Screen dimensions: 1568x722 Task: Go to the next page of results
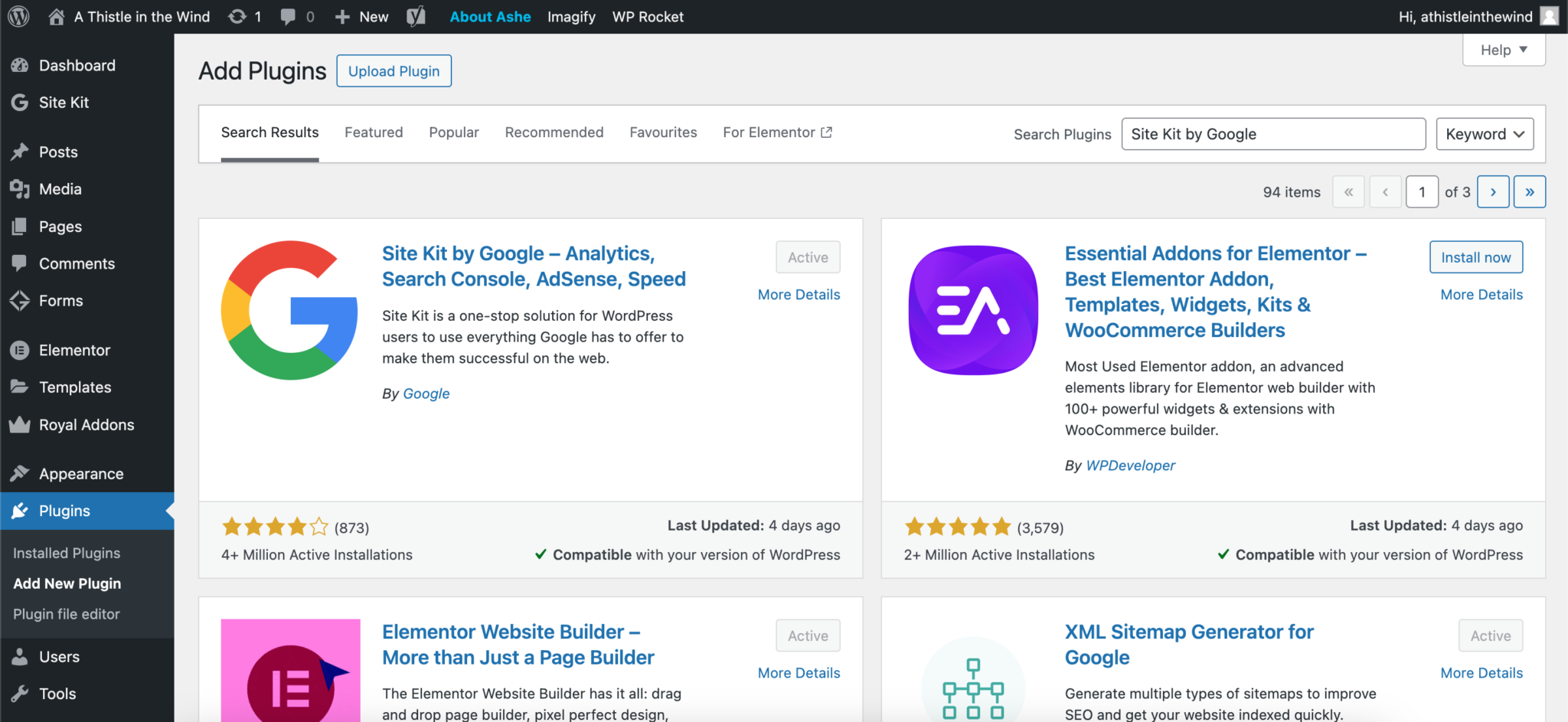1492,191
